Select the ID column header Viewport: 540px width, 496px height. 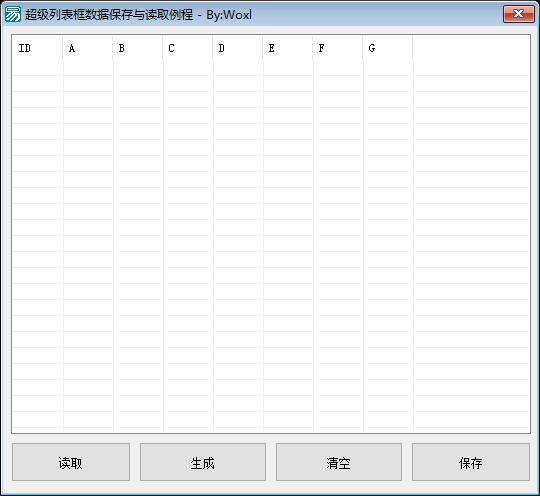coord(37,48)
